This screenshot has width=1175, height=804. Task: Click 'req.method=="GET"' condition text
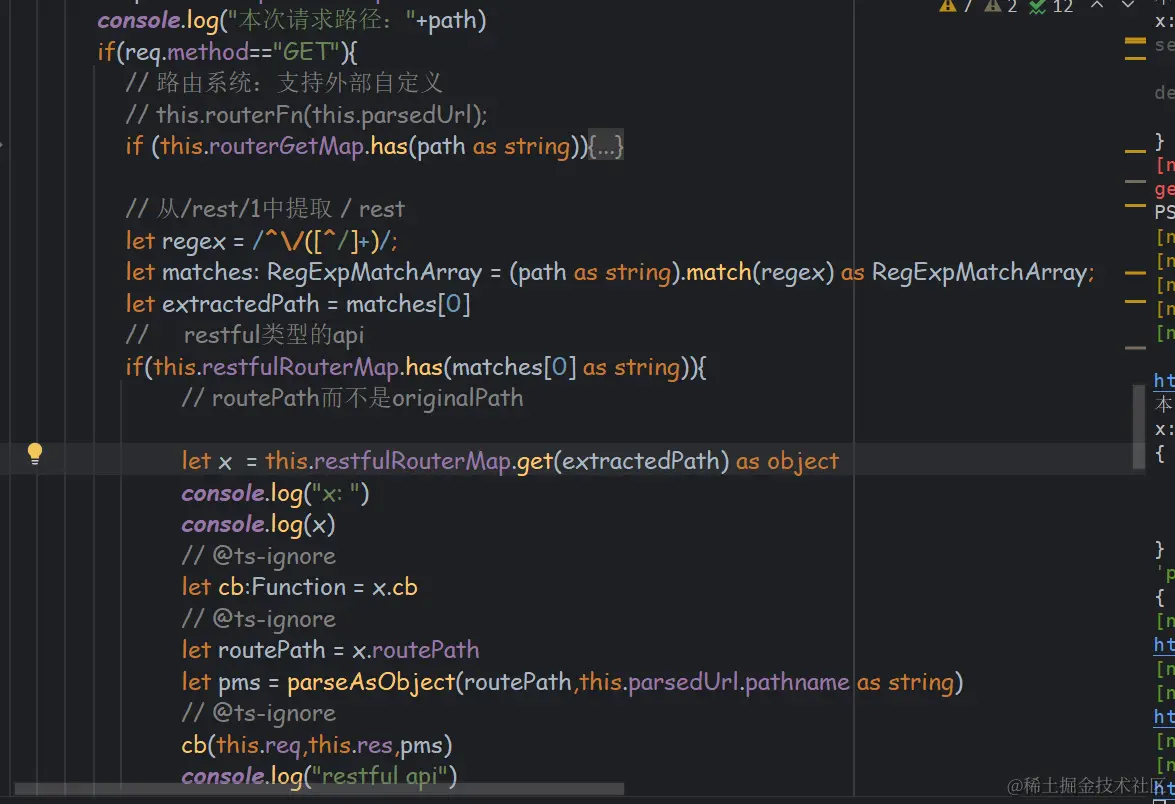[x=233, y=52]
